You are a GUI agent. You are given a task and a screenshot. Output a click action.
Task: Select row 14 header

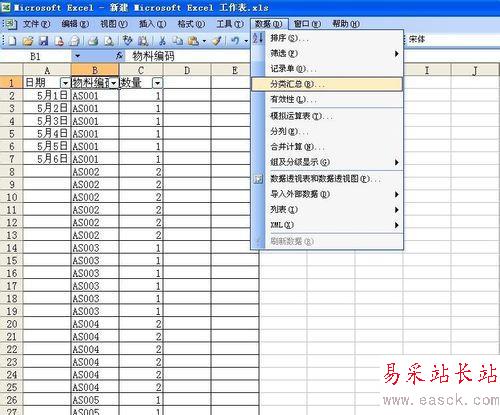tap(12, 248)
